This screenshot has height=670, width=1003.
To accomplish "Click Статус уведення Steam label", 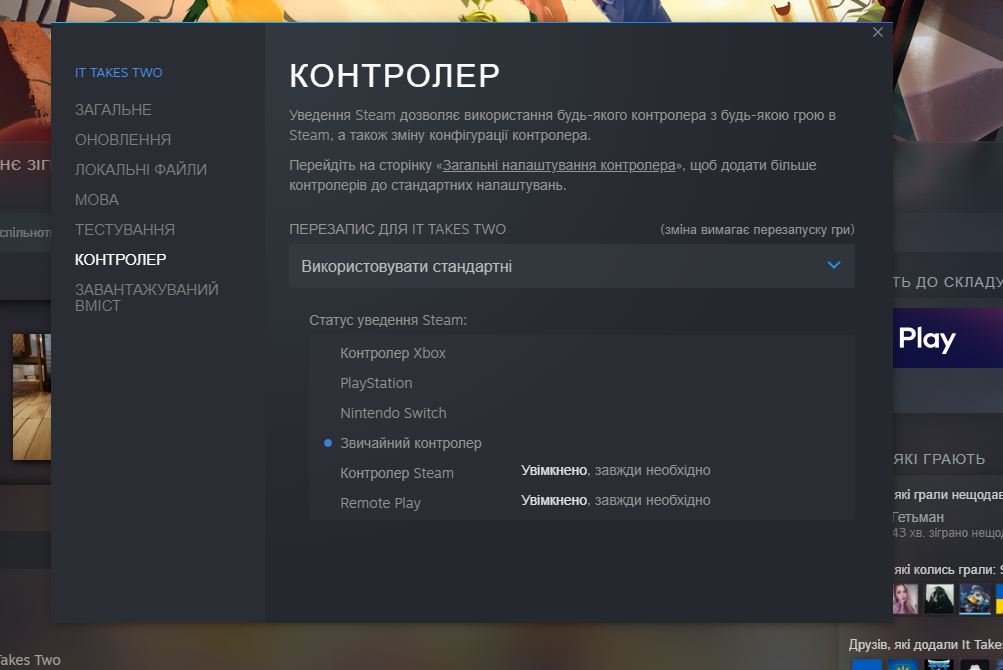I will click(388, 320).
